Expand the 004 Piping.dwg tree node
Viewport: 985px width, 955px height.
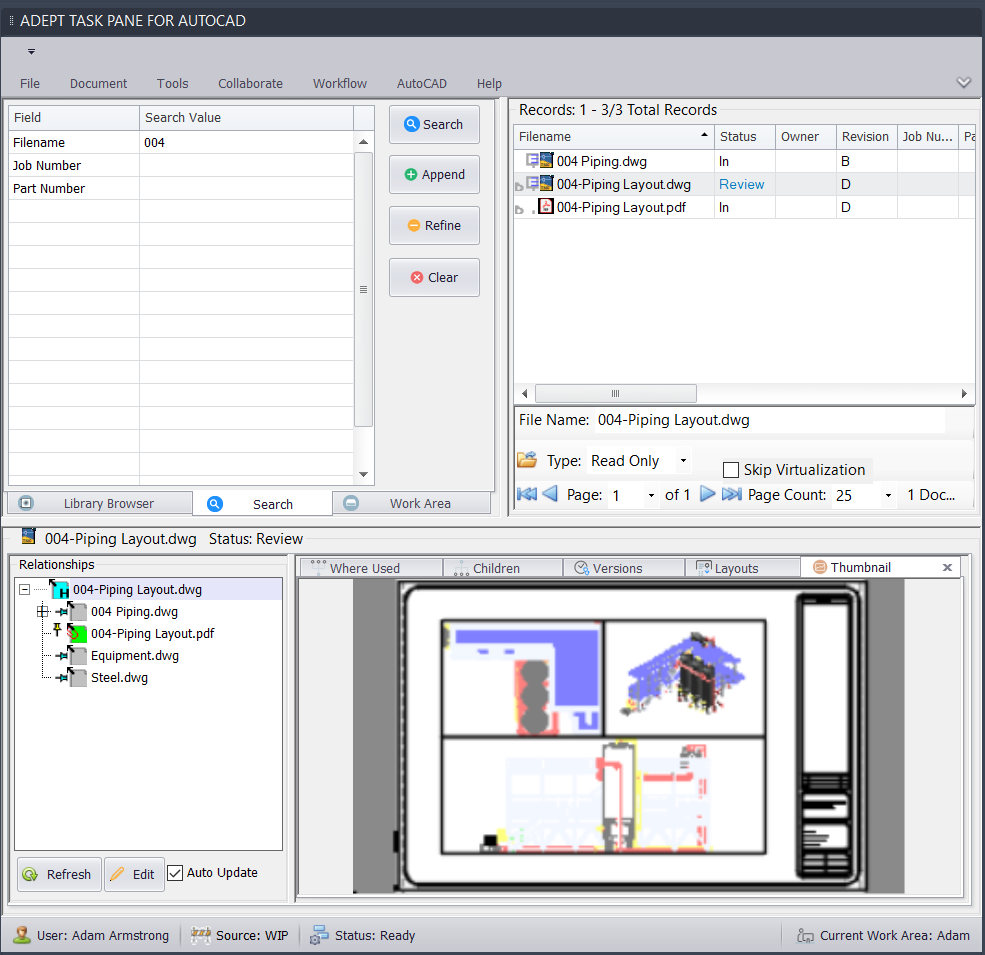[x=42, y=612]
